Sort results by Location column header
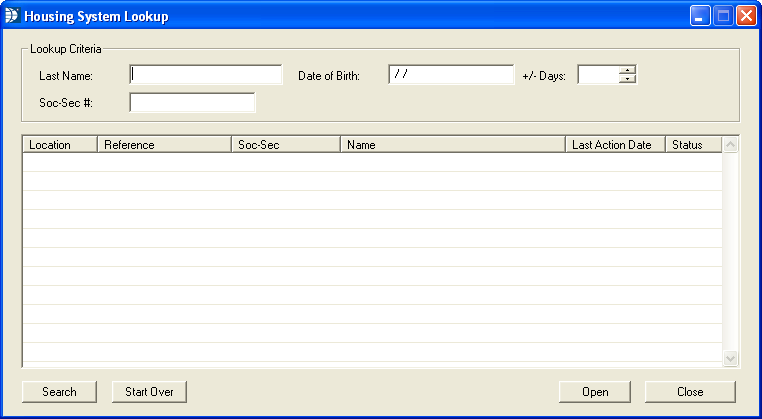Image resolution: width=762 pixels, height=419 pixels. coord(59,145)
